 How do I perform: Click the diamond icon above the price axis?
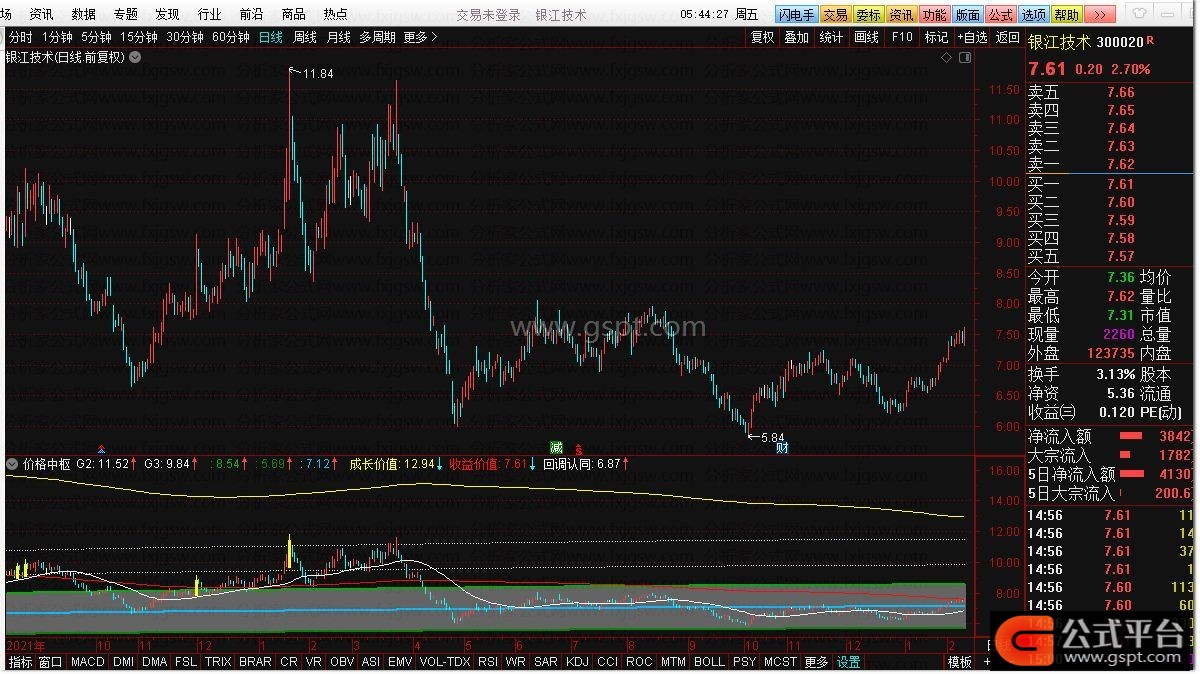tap(946, 57)
